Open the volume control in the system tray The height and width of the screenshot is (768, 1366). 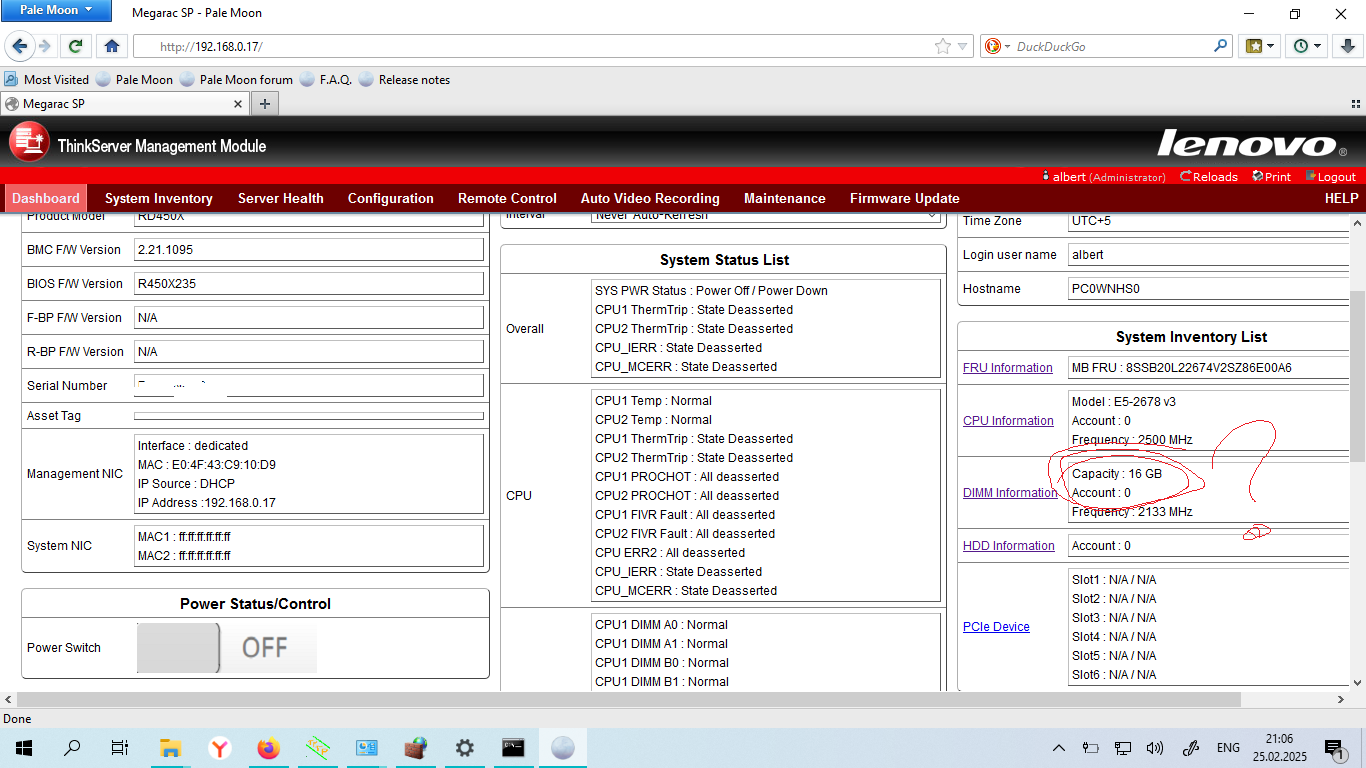(x=1155, y=747)
